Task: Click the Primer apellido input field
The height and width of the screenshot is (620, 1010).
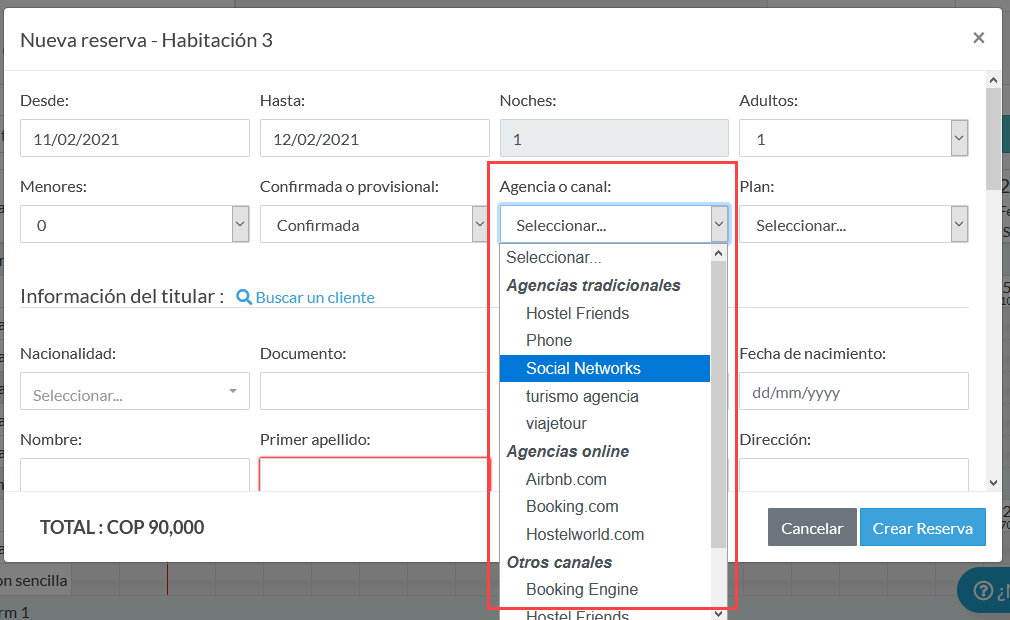Action: [x=374, y=474]
